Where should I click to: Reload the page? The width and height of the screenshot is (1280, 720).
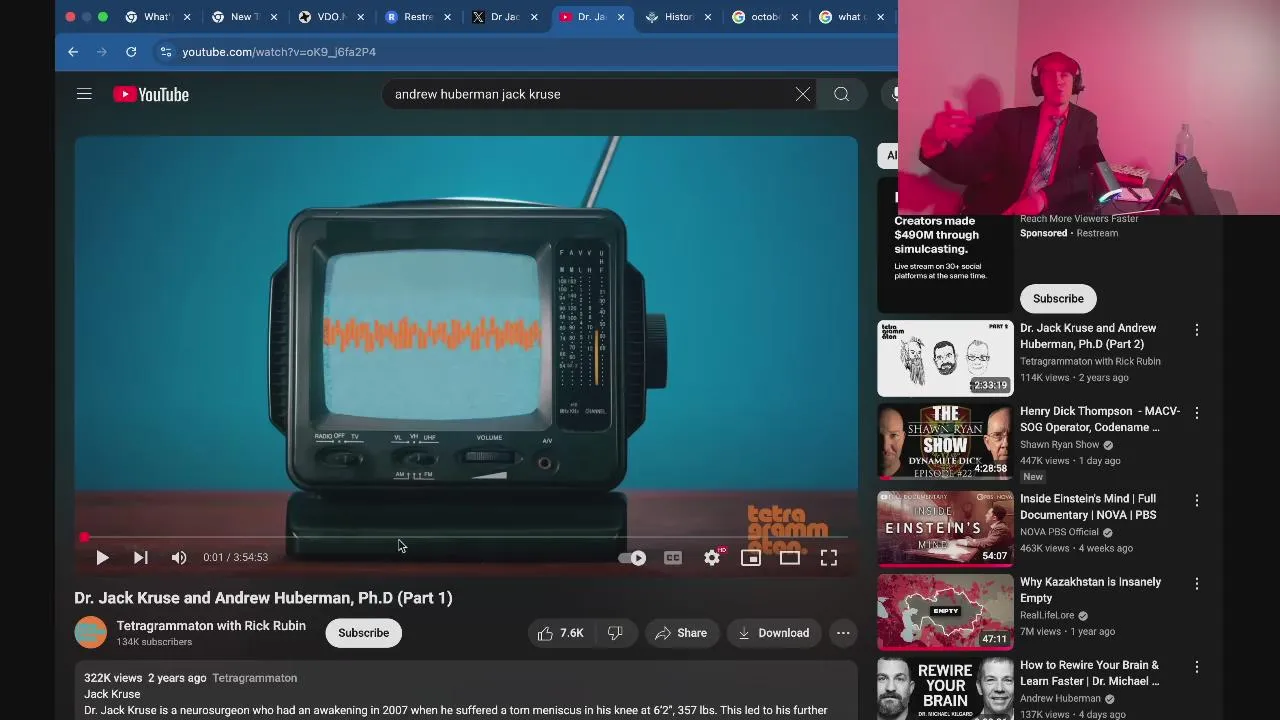pos(131,52)
